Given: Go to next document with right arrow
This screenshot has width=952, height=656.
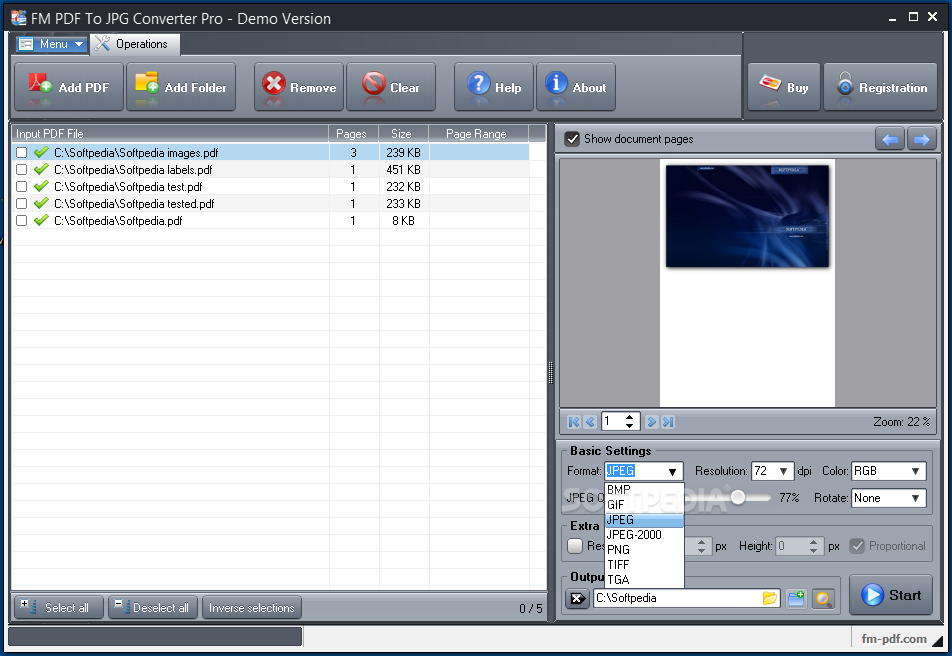Looking at the screenshot, I should (x=922, y=139).
